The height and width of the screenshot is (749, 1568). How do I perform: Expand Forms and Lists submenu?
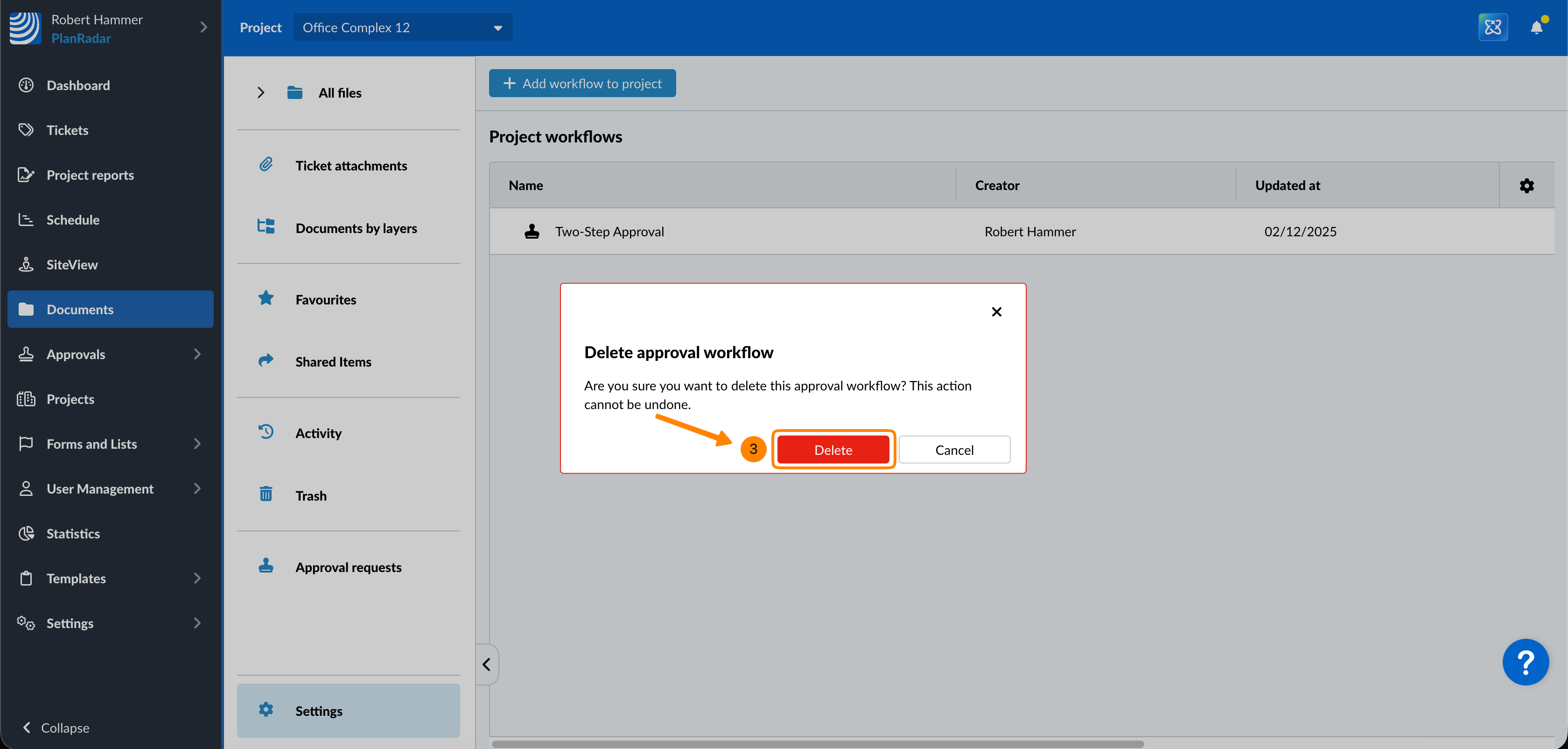coord(196,444)
